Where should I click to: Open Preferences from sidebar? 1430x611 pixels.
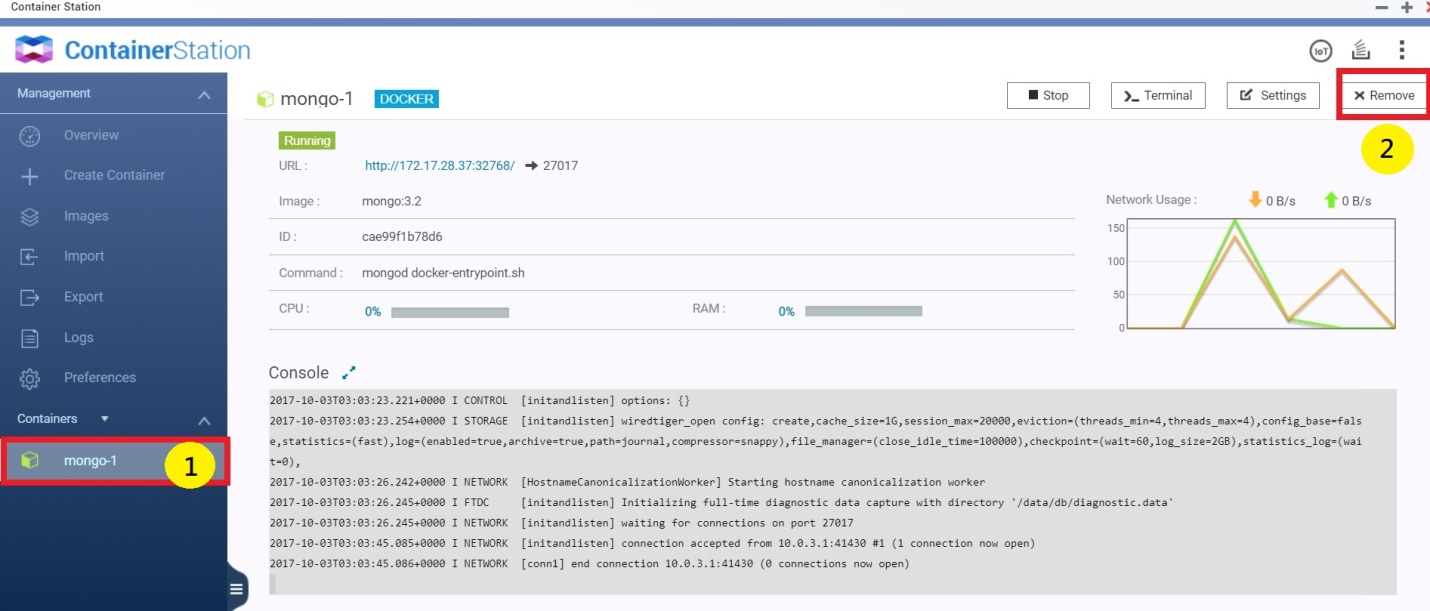tap(100, 378)
